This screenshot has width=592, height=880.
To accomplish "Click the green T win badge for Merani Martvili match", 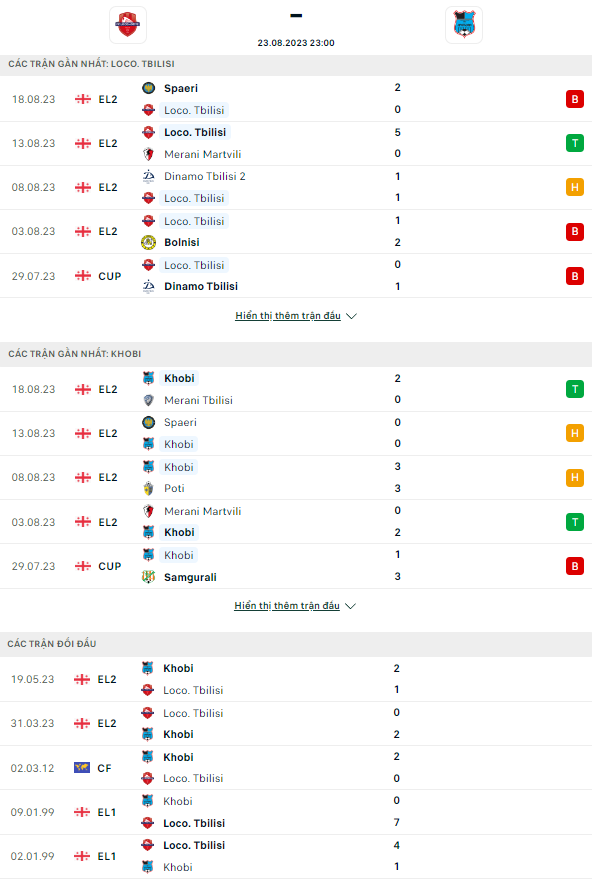I will 575,143.
